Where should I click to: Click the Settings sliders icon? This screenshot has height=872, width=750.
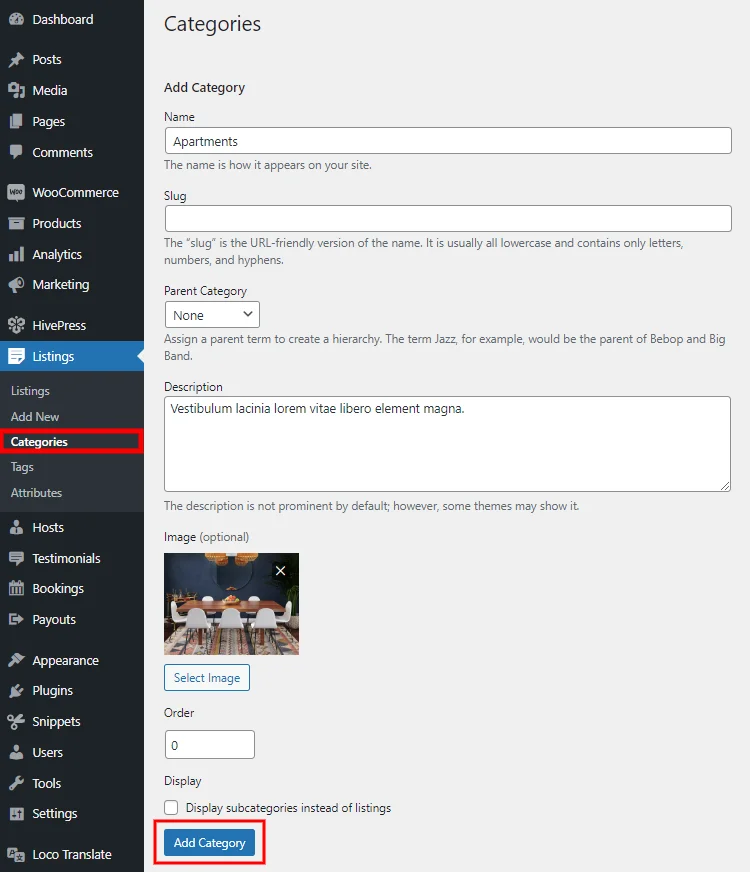click(x=17, y=814)
